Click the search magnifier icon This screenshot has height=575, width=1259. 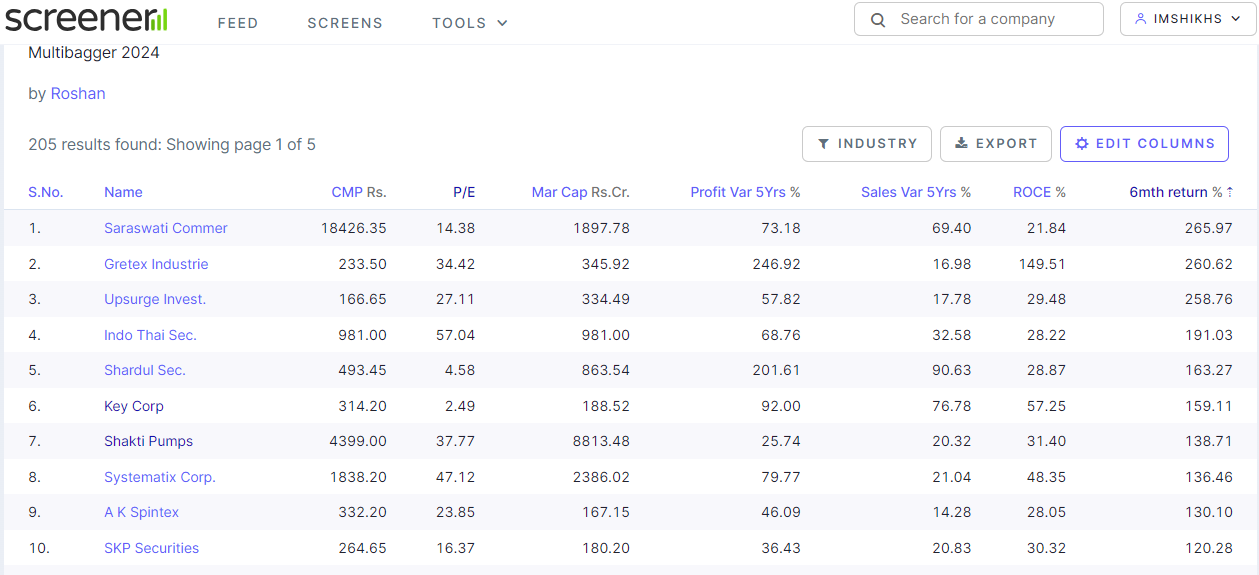(x=878, y=20)
